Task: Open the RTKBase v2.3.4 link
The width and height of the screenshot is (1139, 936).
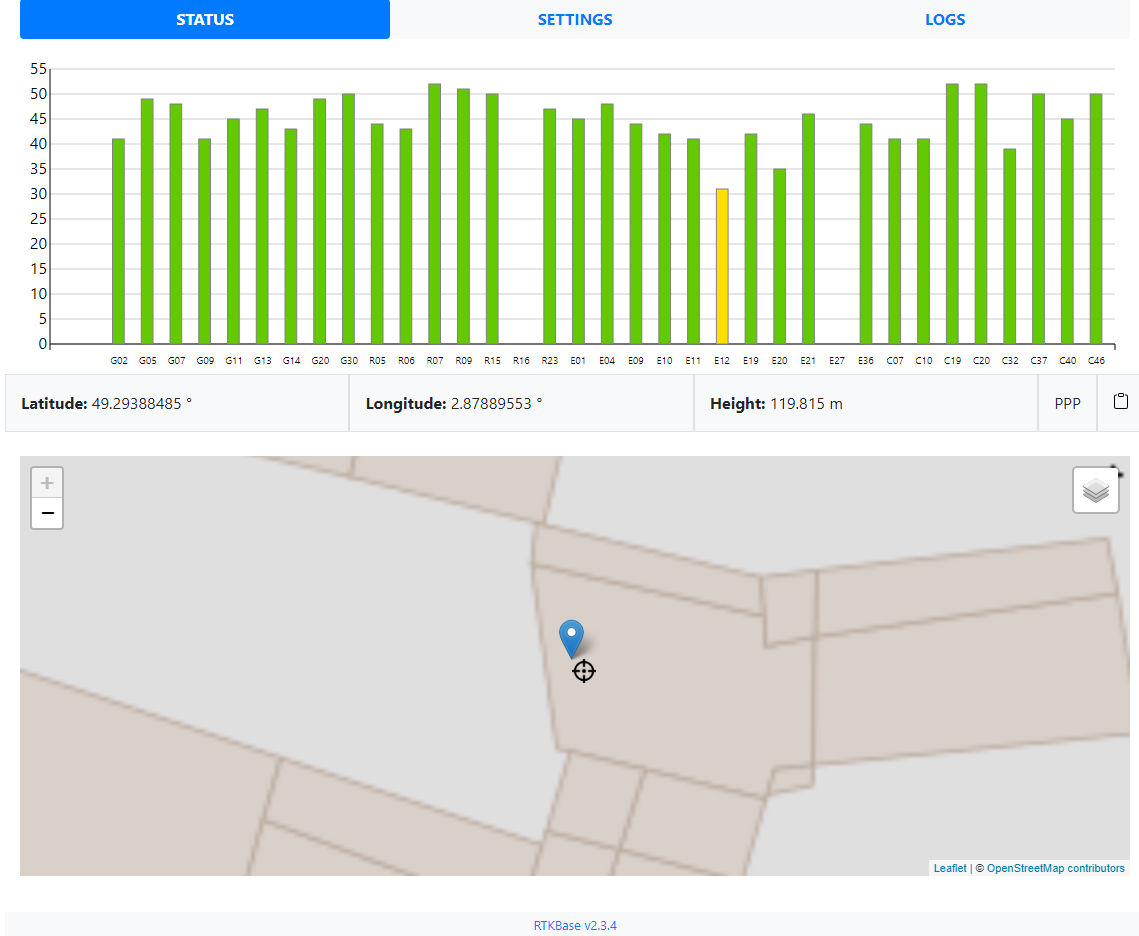Action: (x=575, y=925)
